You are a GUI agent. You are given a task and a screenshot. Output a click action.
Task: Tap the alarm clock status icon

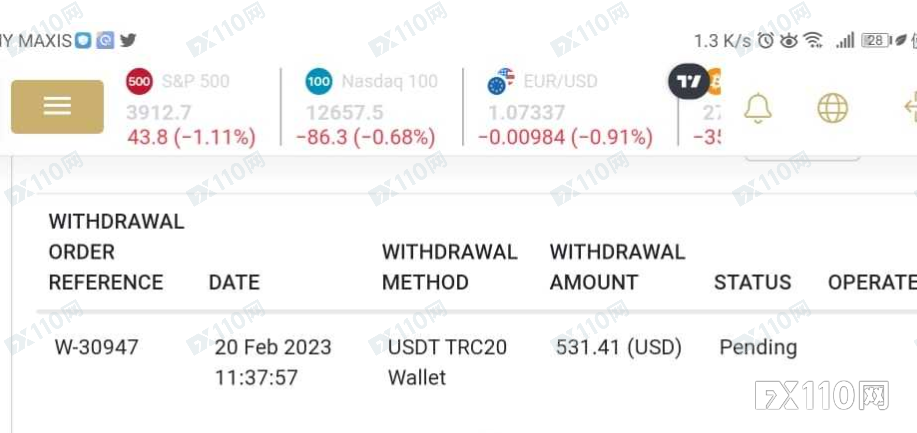tap(766, 40)
